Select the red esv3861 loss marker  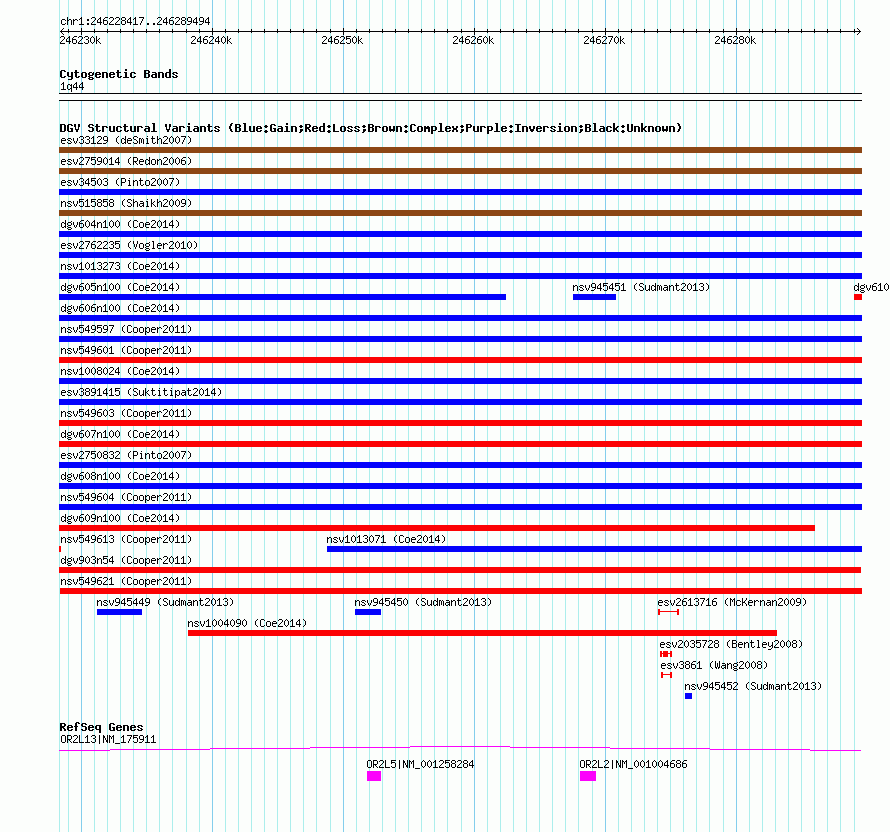pyautogui.click(x=666, y=675)
